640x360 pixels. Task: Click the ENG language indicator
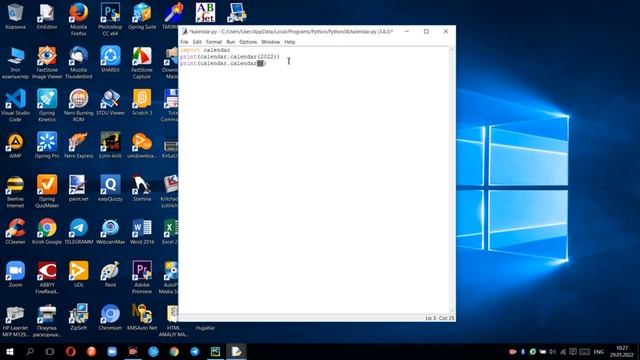(x=598, y=351)
